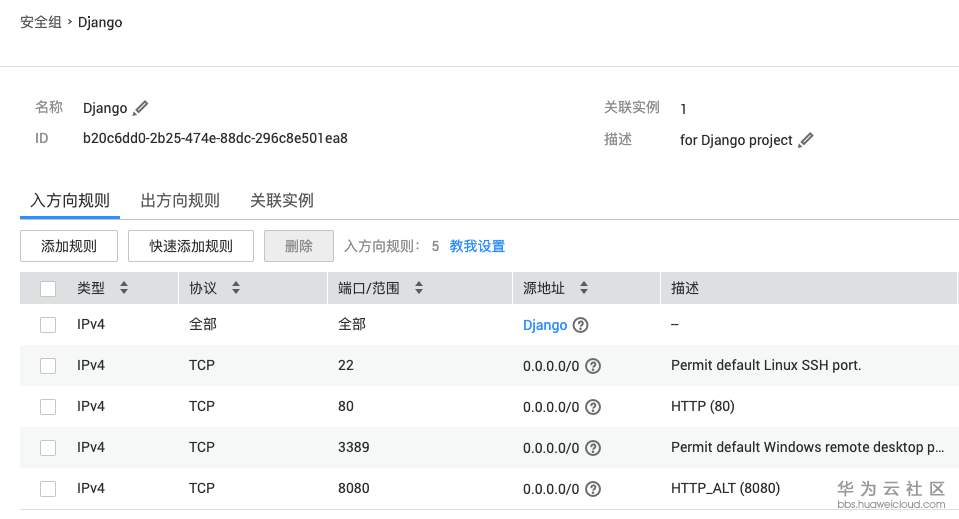959x519 pixels.
Task: Click help icon for port 3389 source
Action: [x=593, y=448]
